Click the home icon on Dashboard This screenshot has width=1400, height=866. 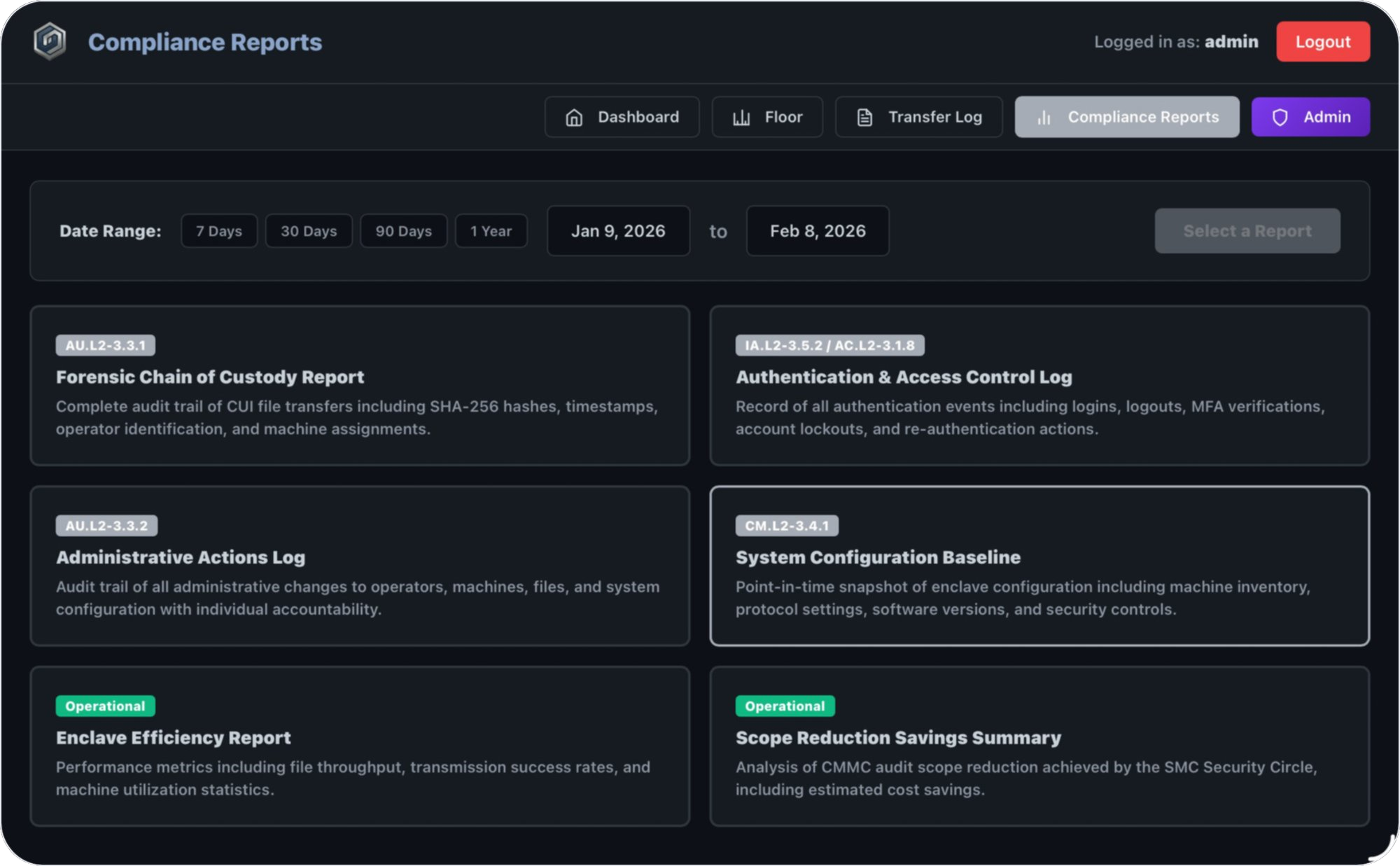[x=574, y=118]
